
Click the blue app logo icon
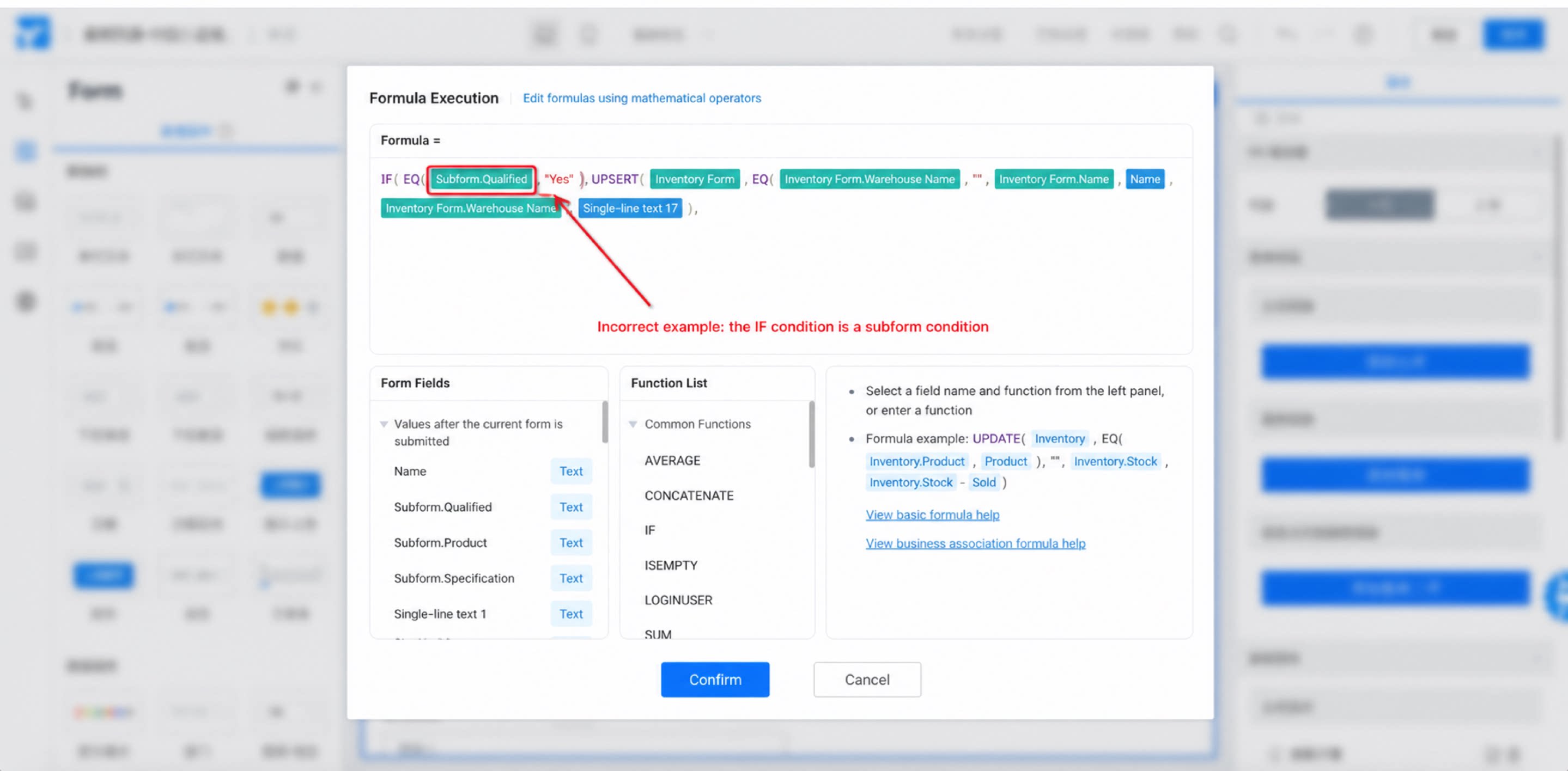[33, 33]
